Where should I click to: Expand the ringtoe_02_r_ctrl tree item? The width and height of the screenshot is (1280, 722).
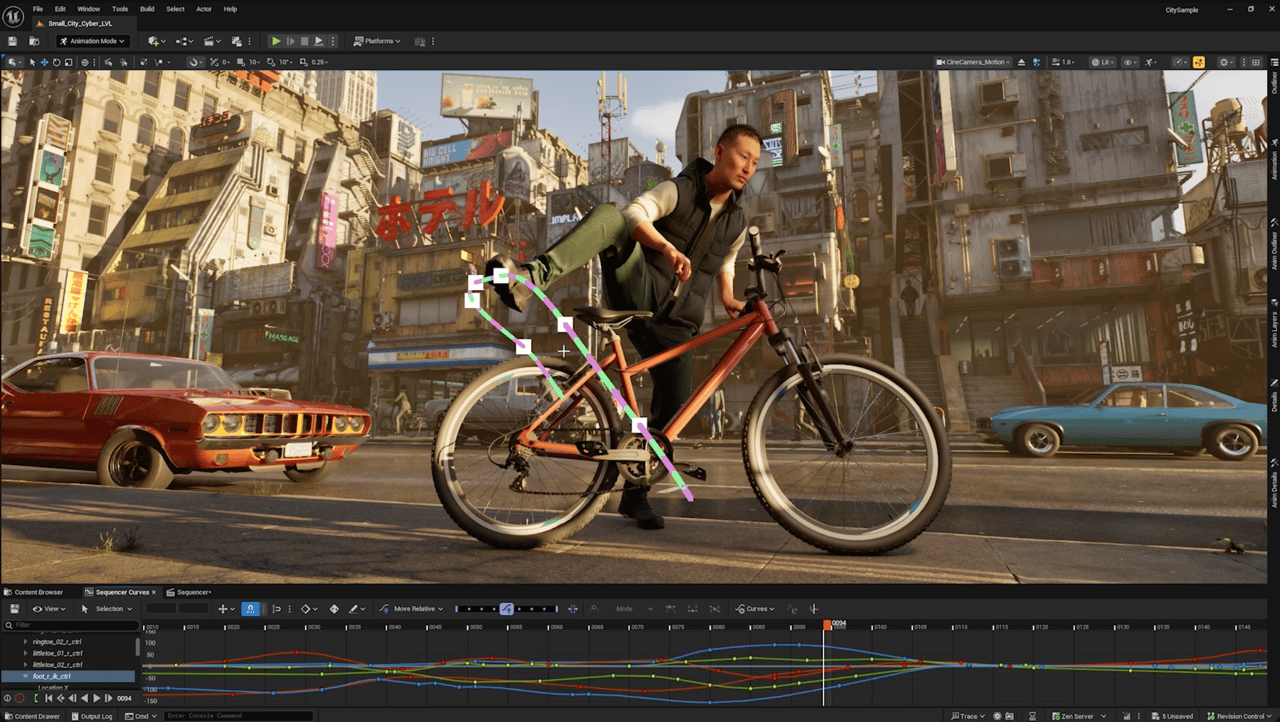click(26, 641)
